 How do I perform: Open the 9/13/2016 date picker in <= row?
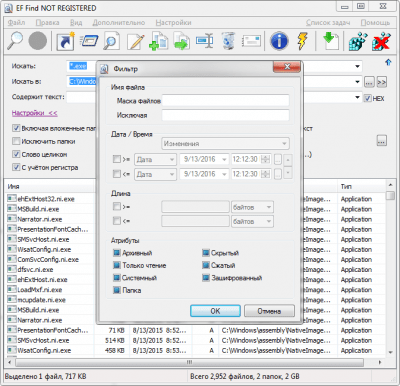tap(204, 174)
